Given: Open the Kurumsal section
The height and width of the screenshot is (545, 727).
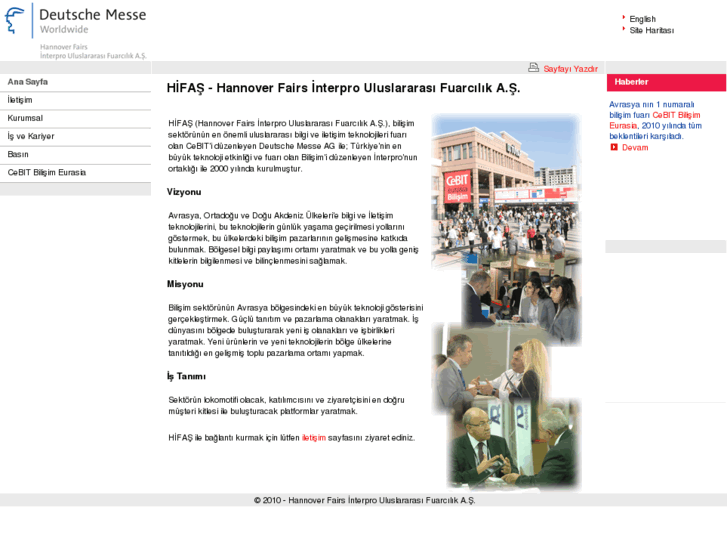Looking at the screenshot, I should [75, 118].
